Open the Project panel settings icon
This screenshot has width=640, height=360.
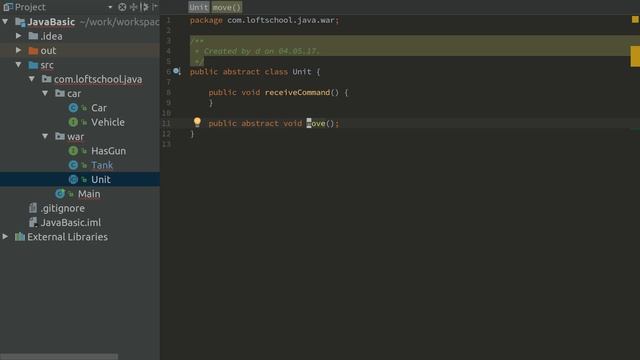(x=144, y=7)
